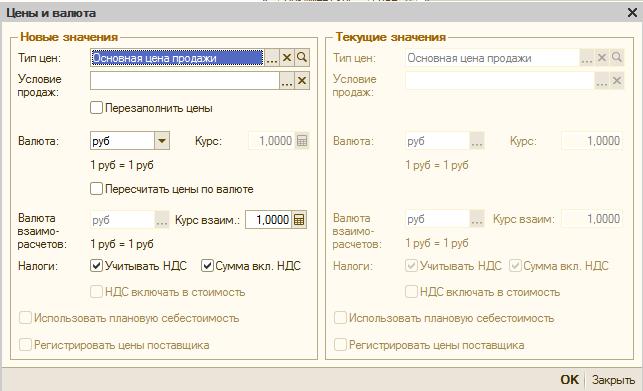Click Курс field in Текущие значения
Screen dimensions: 643x391
tap(593, 141)
